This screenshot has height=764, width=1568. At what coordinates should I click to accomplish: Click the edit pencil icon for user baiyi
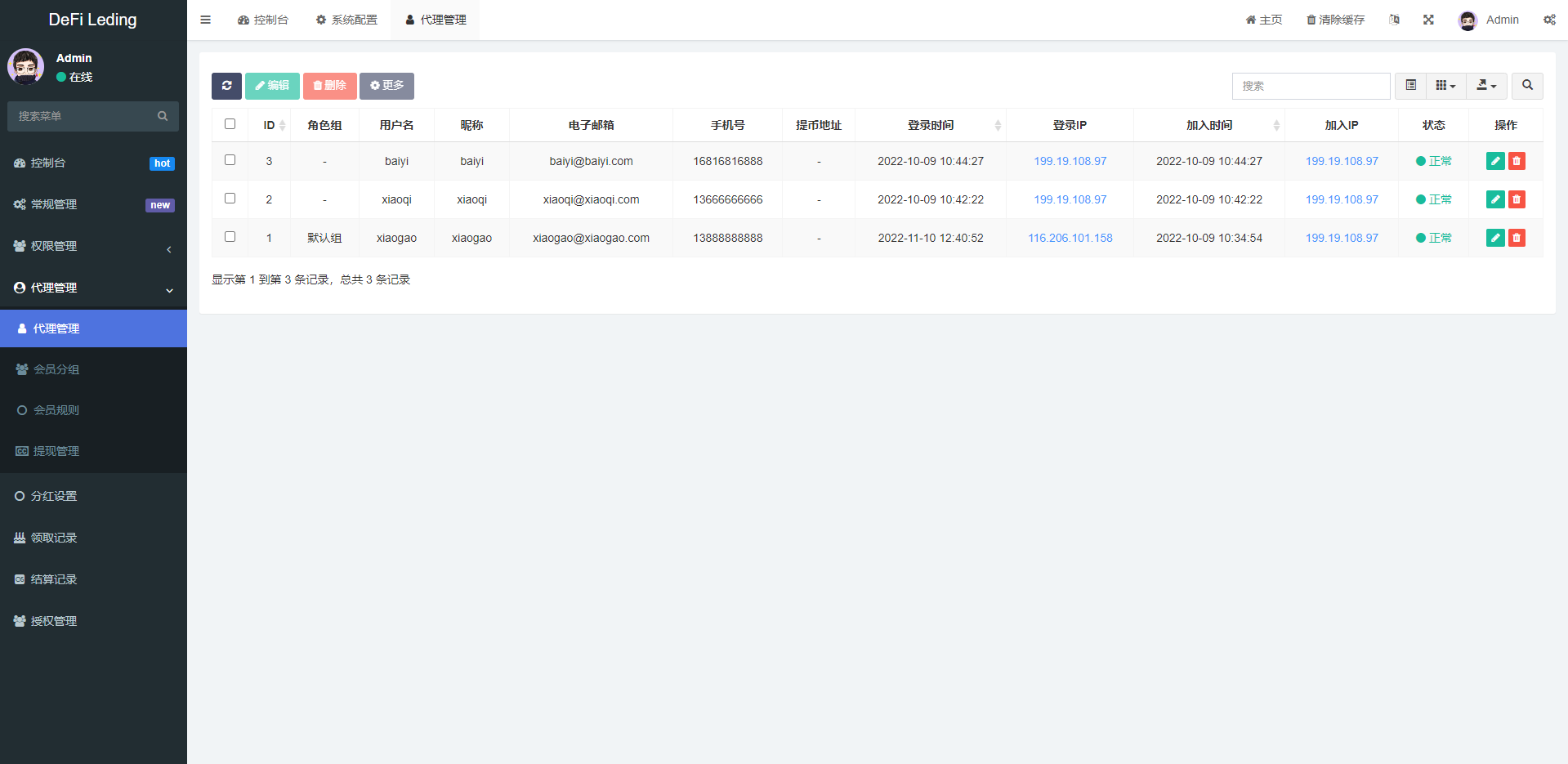(1494, 161)
